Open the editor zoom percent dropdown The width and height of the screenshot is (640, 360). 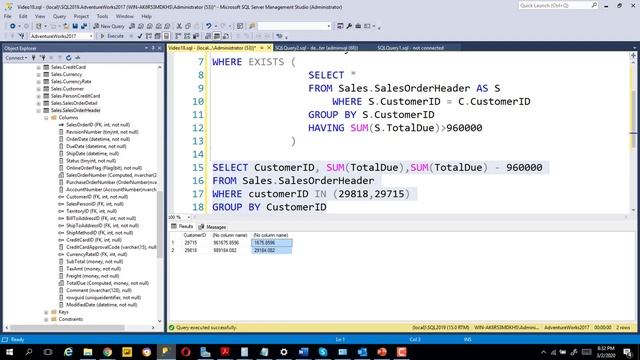pos(188,217)
